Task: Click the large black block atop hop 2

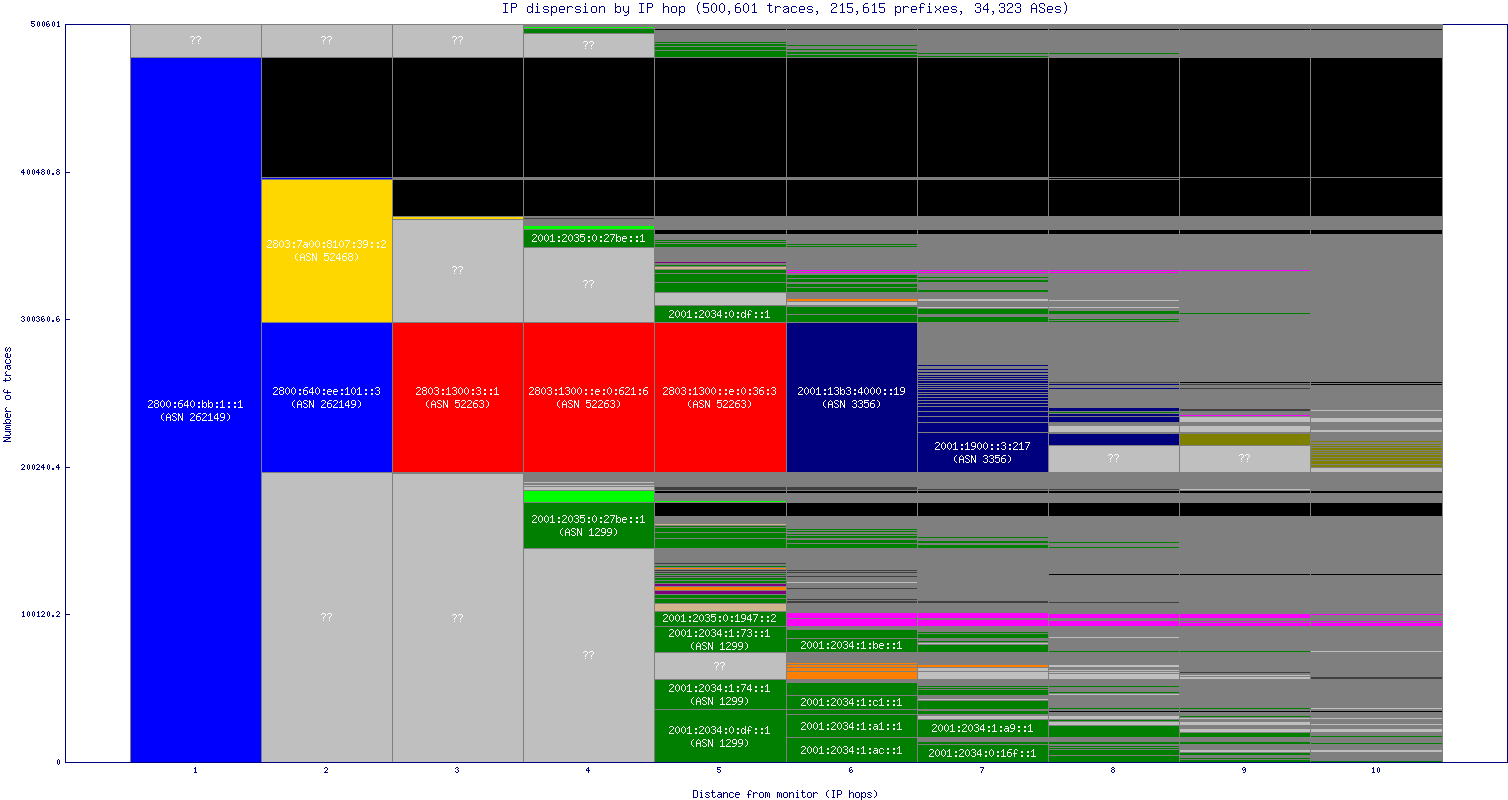Action: pos(327,118)
